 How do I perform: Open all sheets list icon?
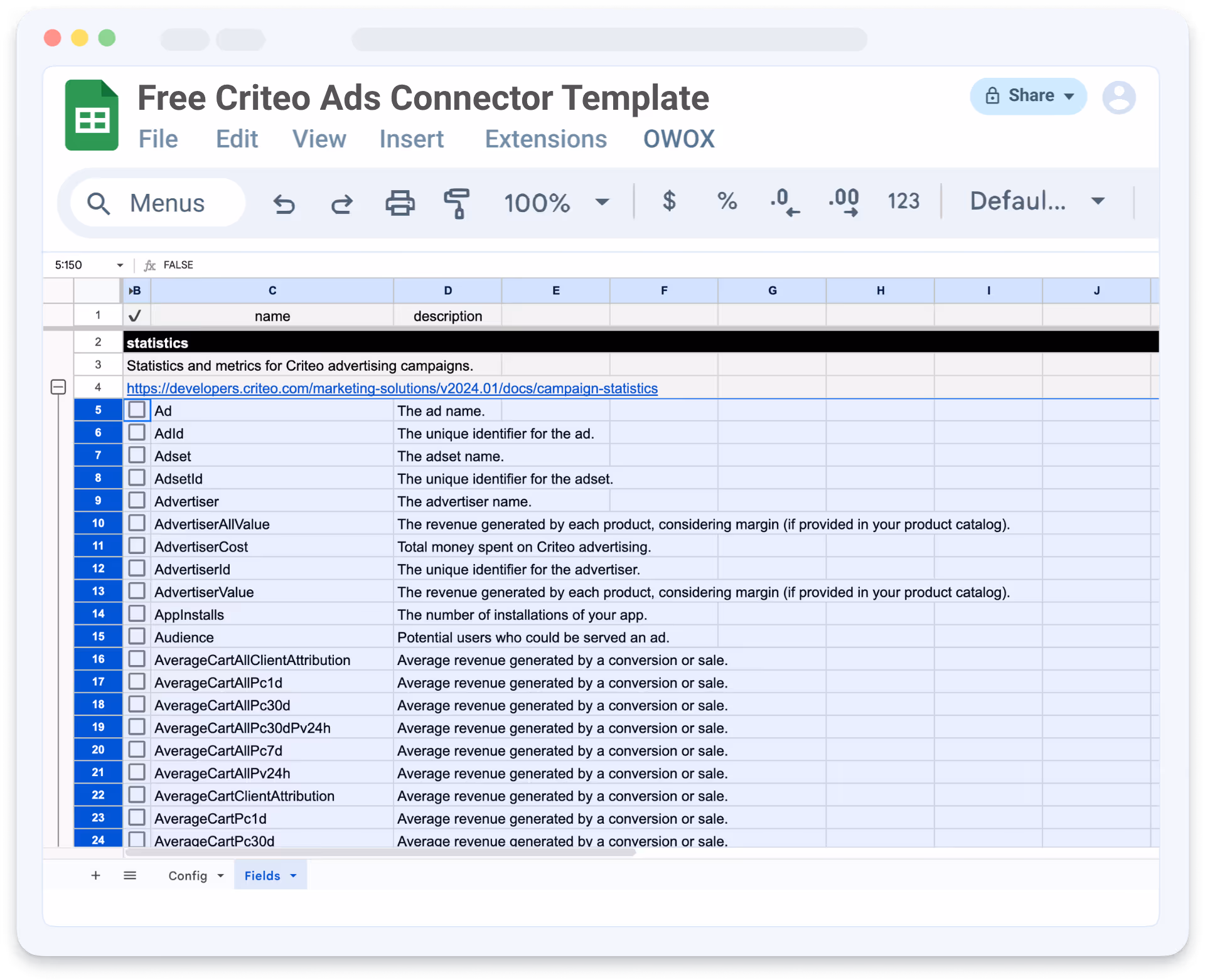pos(130,875)
